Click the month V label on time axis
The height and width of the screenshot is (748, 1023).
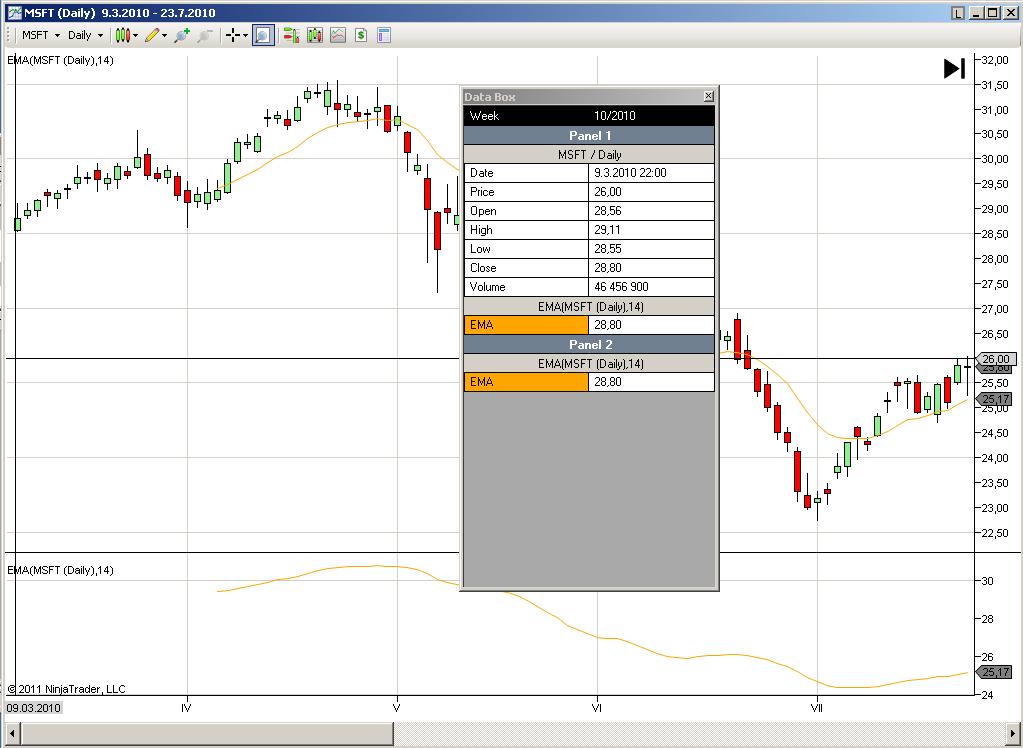[396, 708]
